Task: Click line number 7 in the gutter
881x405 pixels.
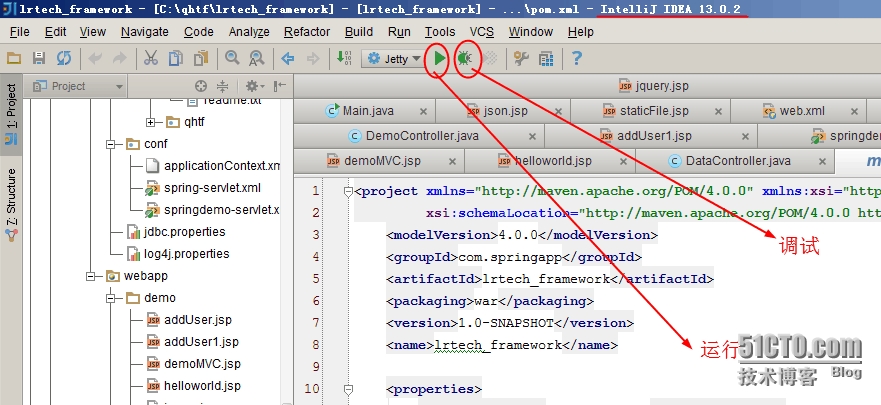Action: click(315, 323)
